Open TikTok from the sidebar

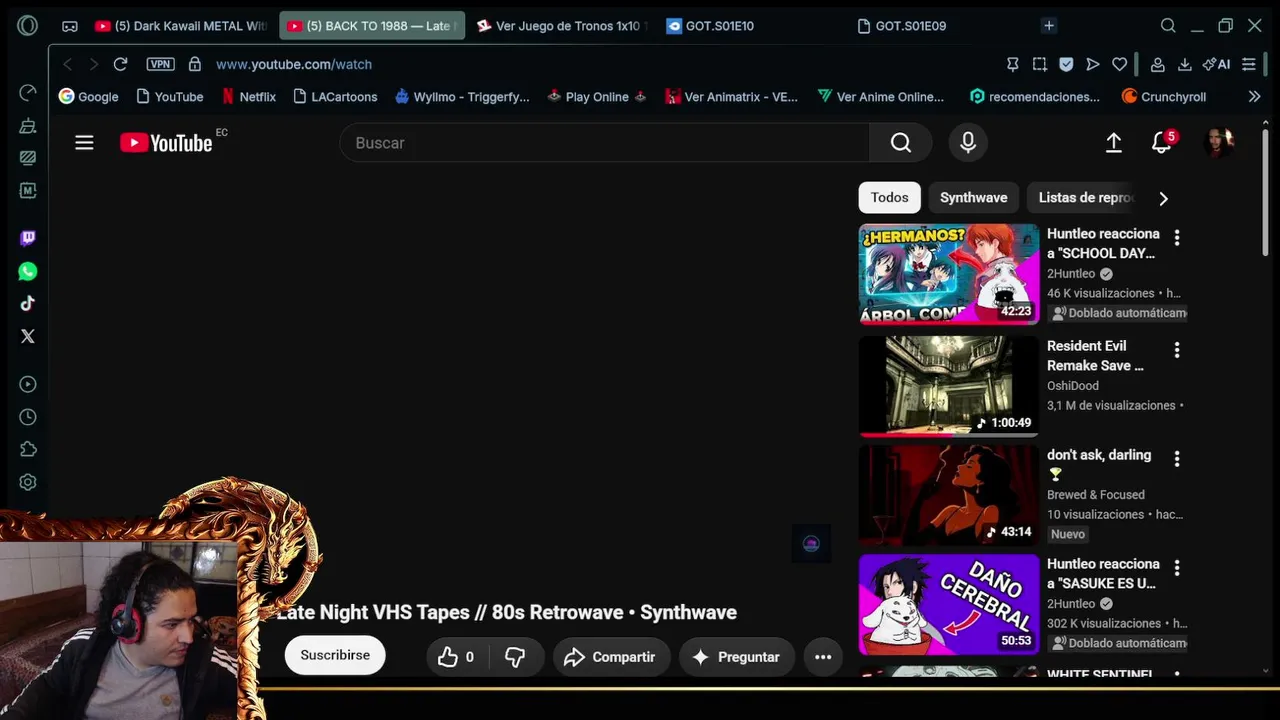(28, 303)
